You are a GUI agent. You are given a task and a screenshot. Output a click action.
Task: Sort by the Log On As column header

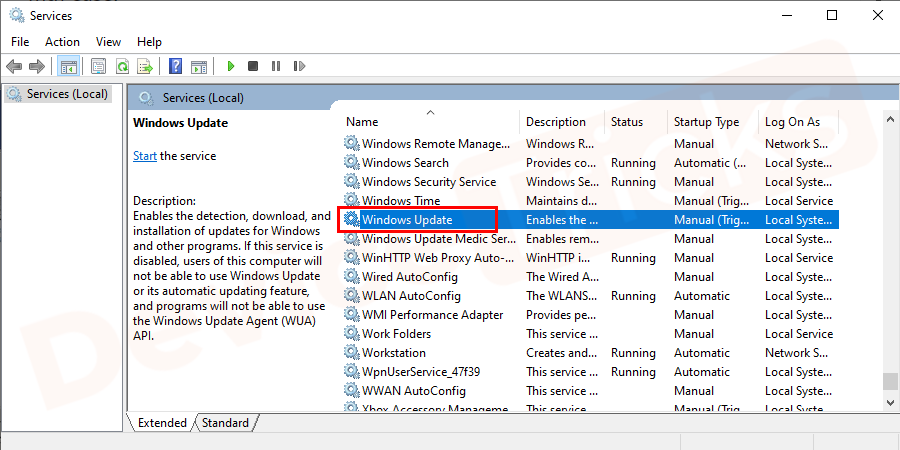[x=793, y=122]
